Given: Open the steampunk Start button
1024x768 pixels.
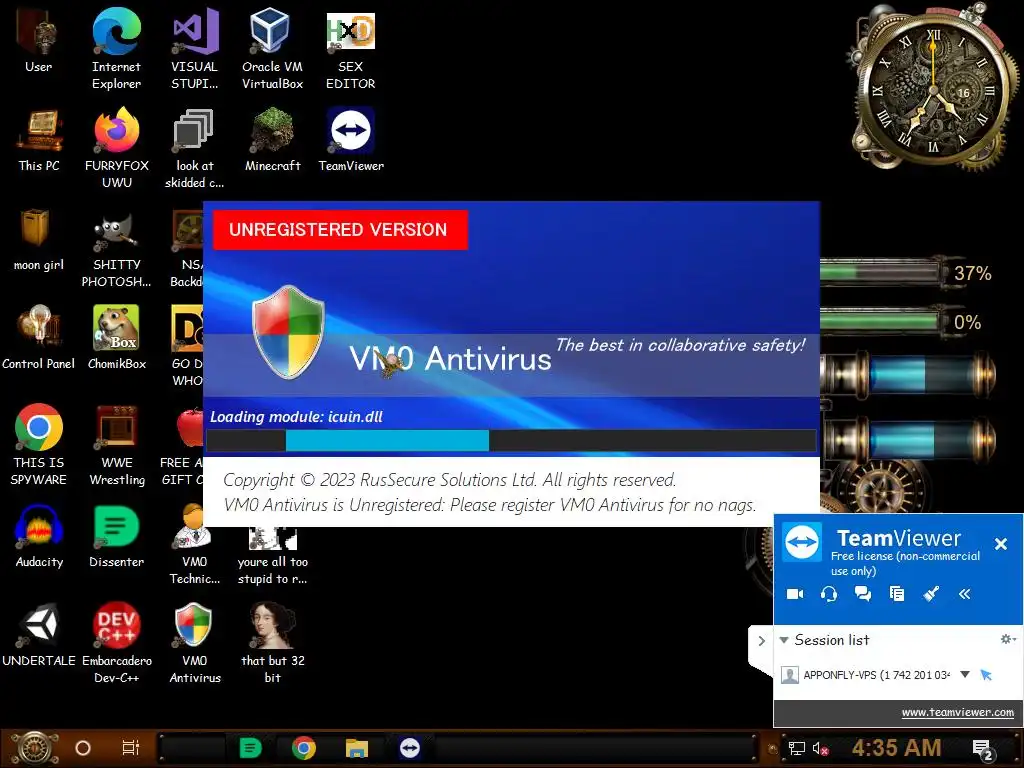Looking at the screenshot, I should pyautogui.click(x=33, y=748).
